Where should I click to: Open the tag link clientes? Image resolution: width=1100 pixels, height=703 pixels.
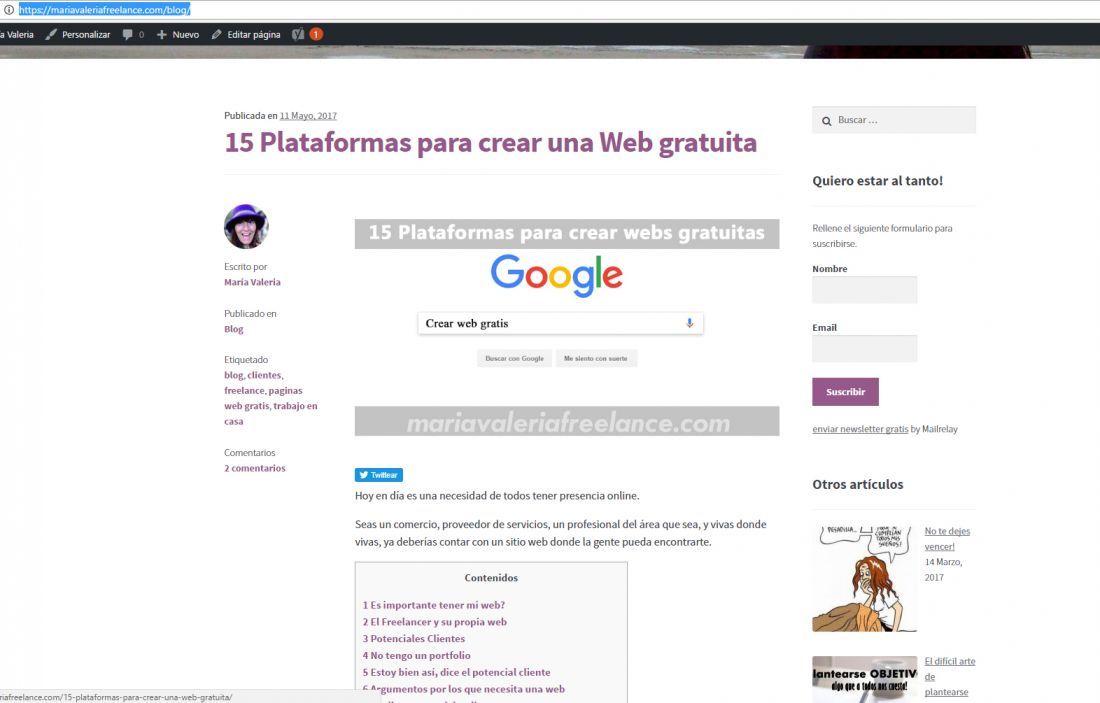(264, 375)
